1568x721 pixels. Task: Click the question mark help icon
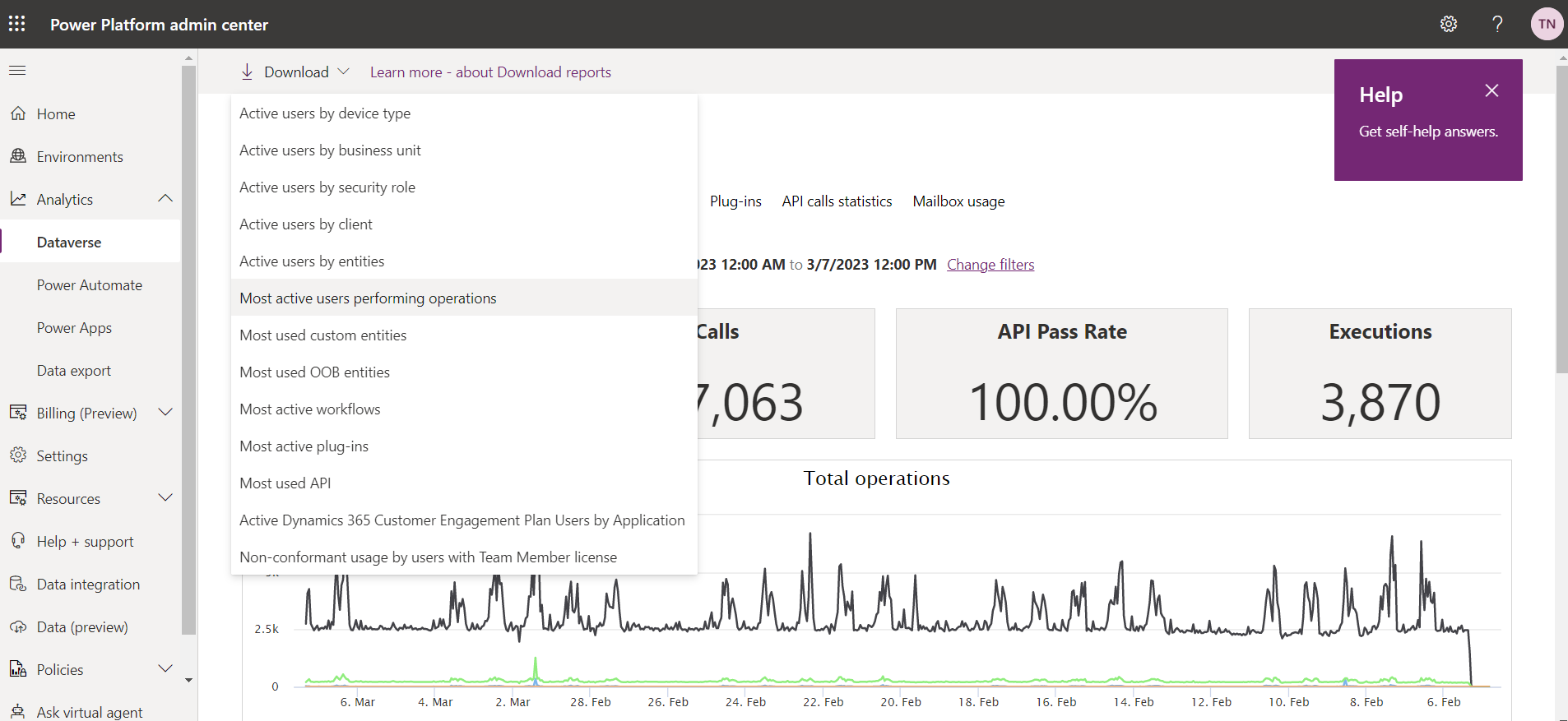(x=1497, y=24)
